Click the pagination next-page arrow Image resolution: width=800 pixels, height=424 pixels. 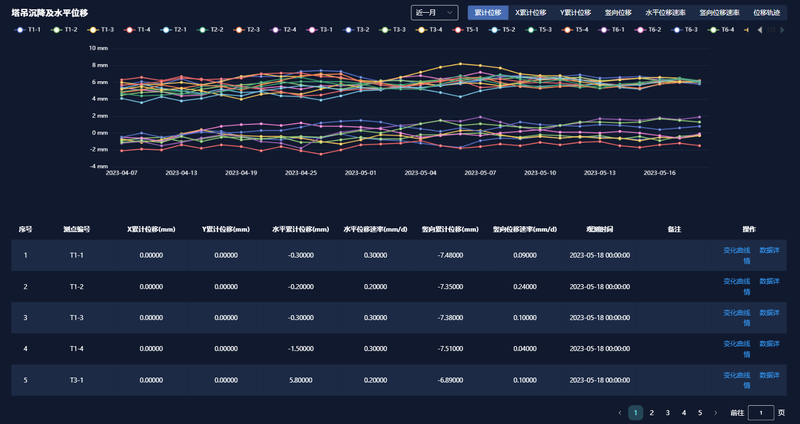pos(716,412)
